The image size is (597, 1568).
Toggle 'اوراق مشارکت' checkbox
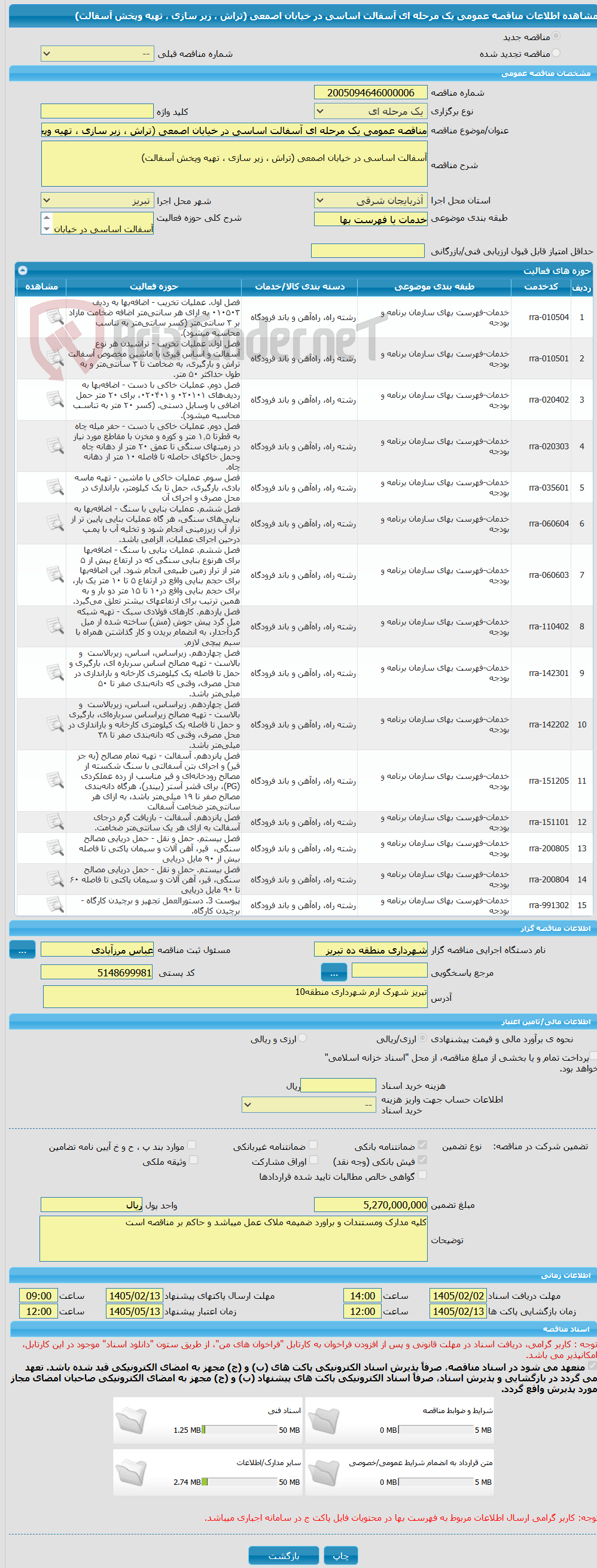point(313,1160)
